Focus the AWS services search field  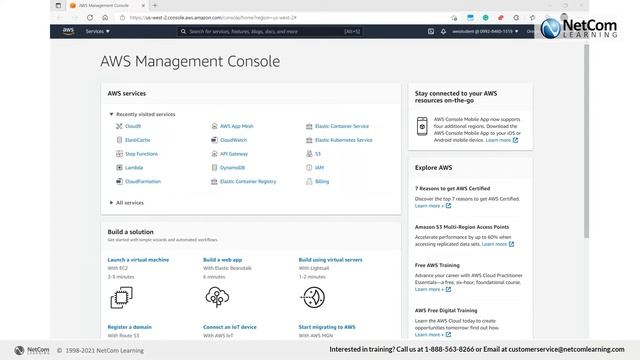point(270,31)
